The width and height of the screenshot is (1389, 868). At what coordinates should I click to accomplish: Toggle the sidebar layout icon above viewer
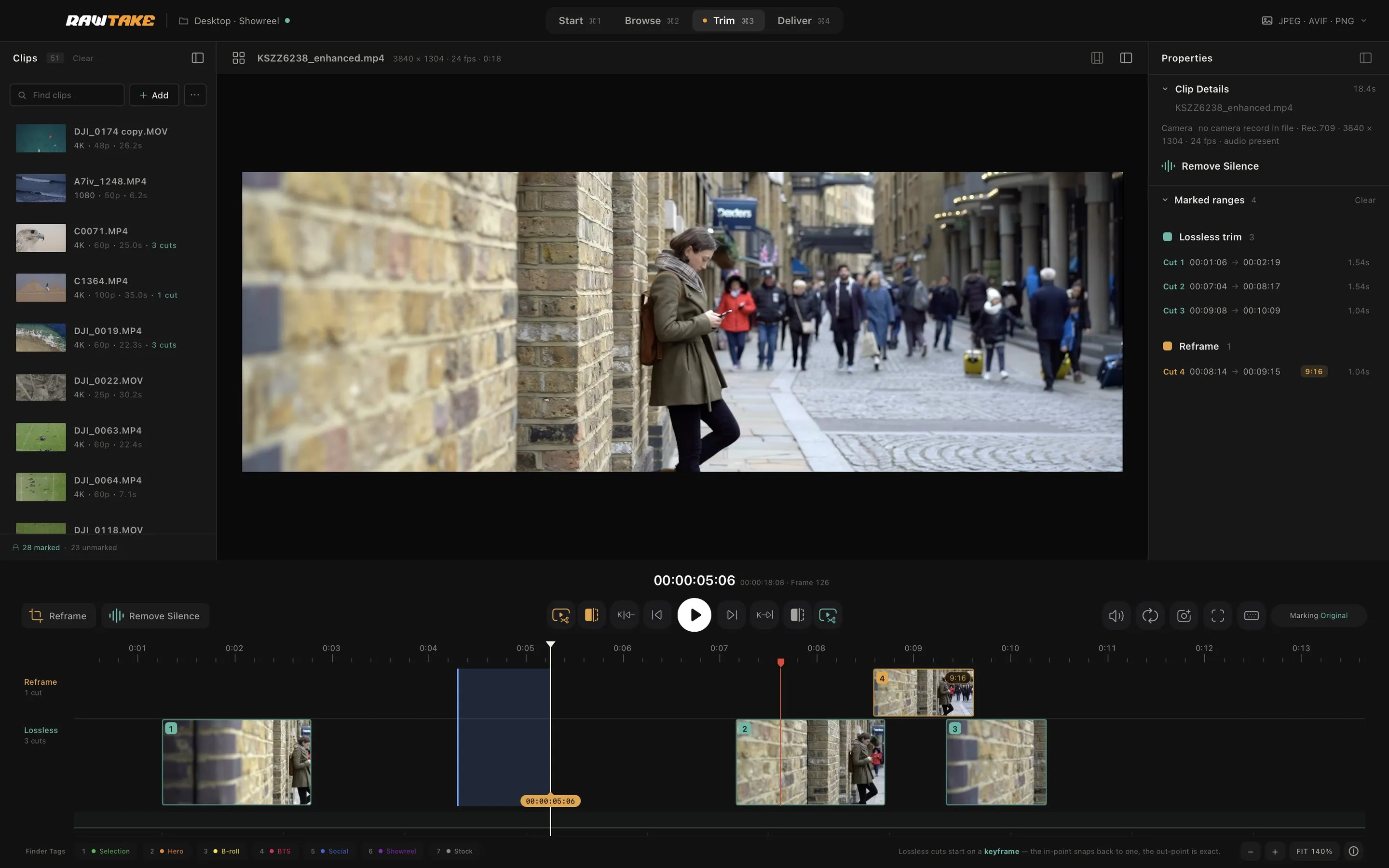click(1126, 58)
